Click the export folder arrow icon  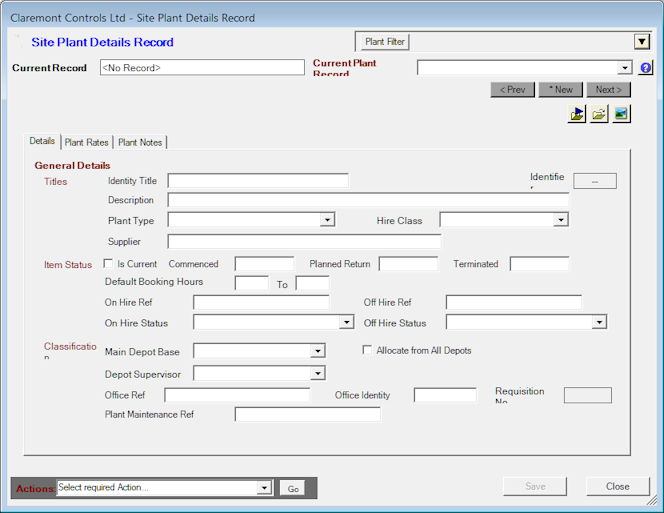click(577, 114)
